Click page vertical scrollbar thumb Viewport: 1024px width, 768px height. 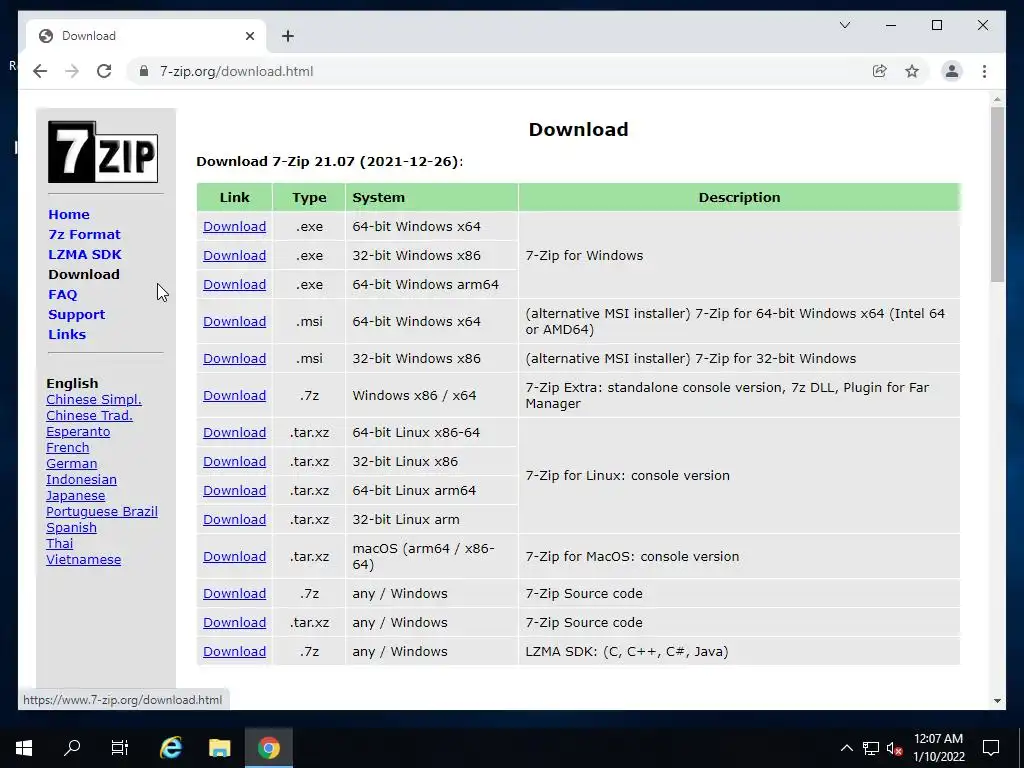point(997,195)
